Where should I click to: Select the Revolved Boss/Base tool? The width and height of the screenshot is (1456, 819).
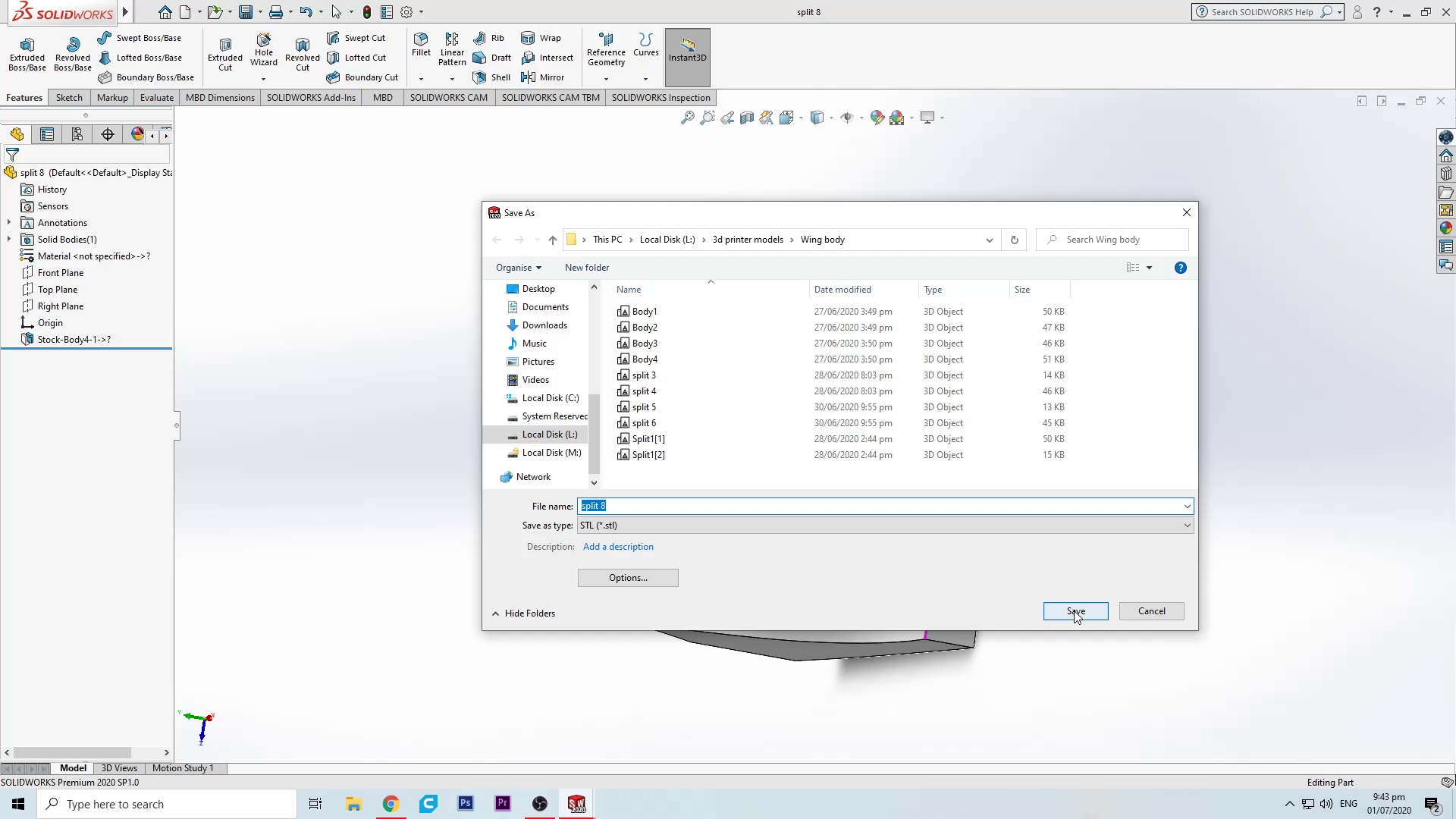(73, 55)
